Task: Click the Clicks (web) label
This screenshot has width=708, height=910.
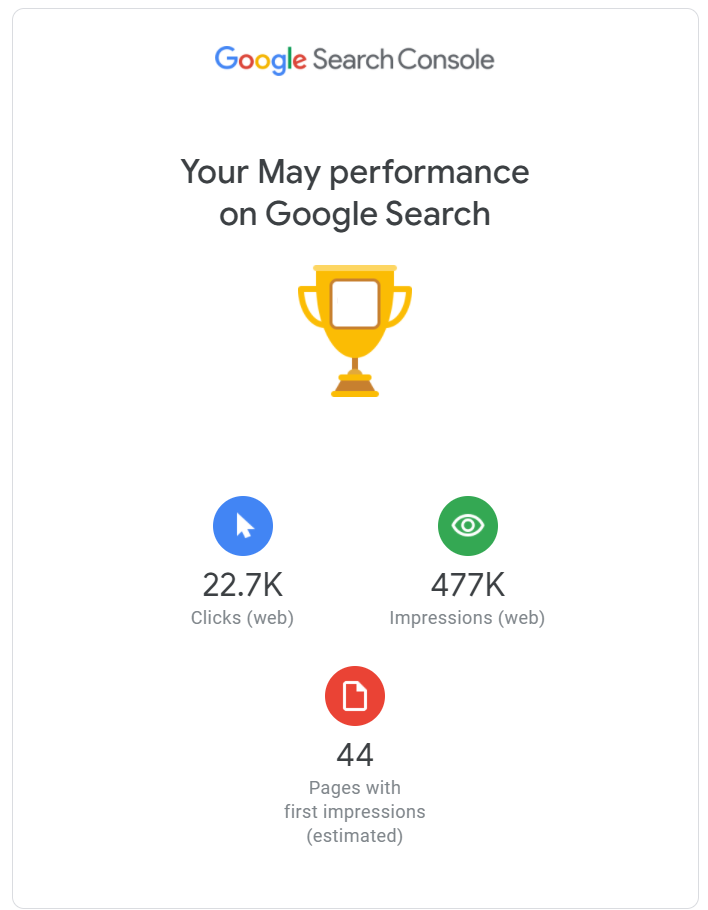Action: [243, 618]
